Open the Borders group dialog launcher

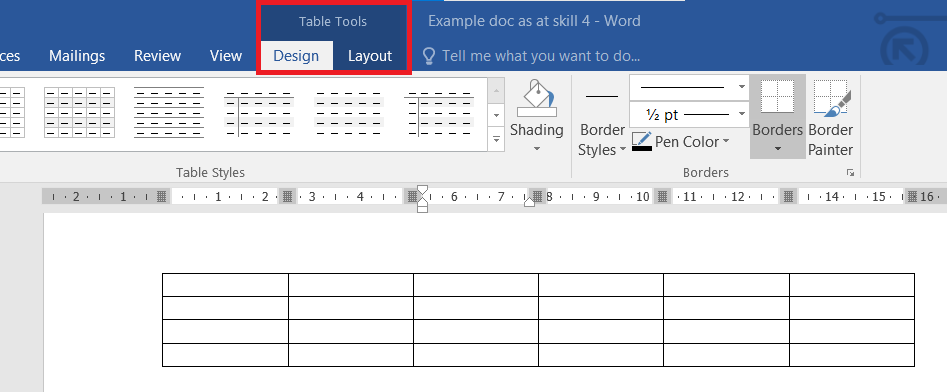pyautogui.click(x=850, y=173)
